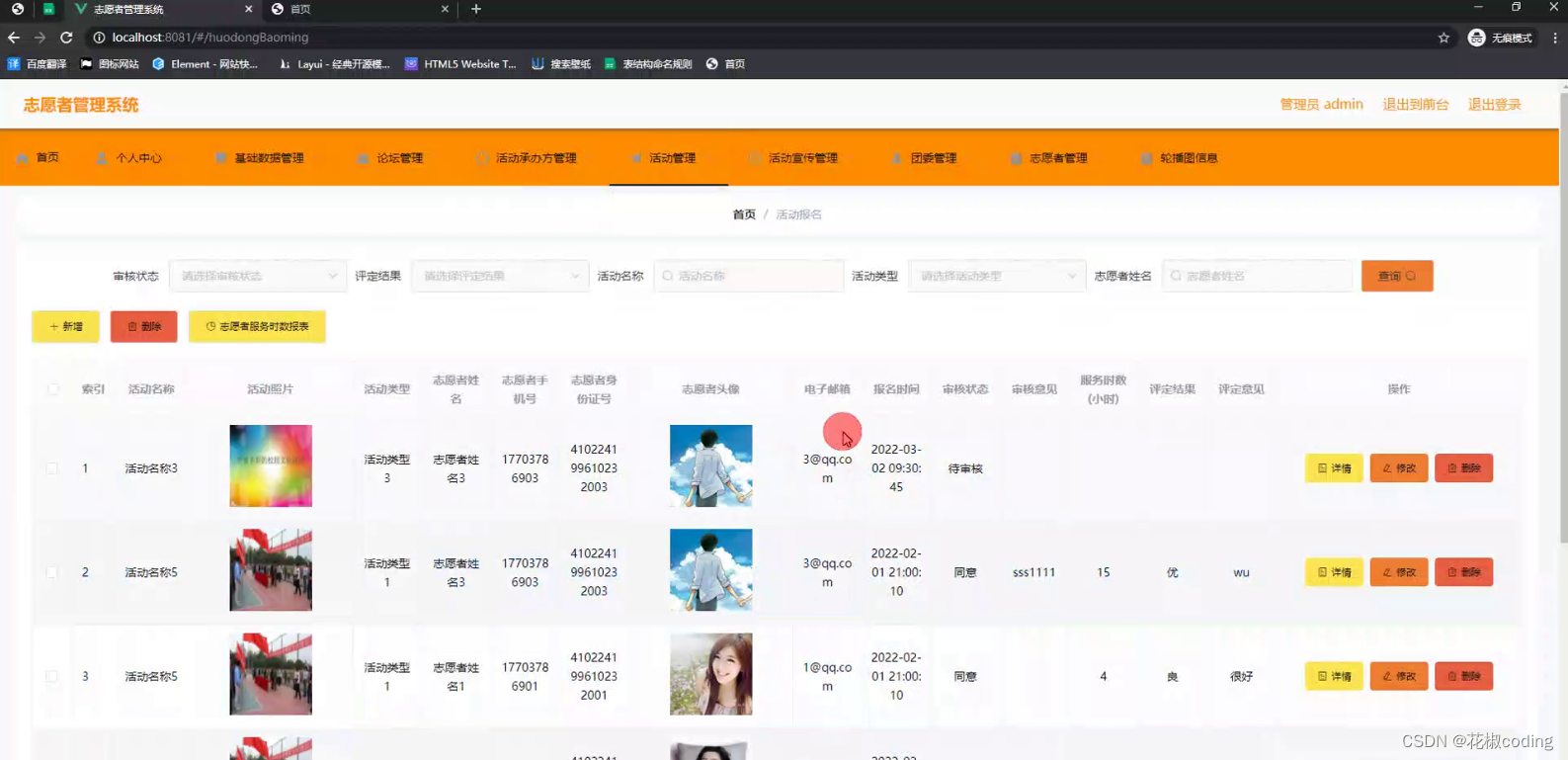Click the 待审核 status cell in row 1
This screenshot has width=1568, height=760.
[965, 468]
